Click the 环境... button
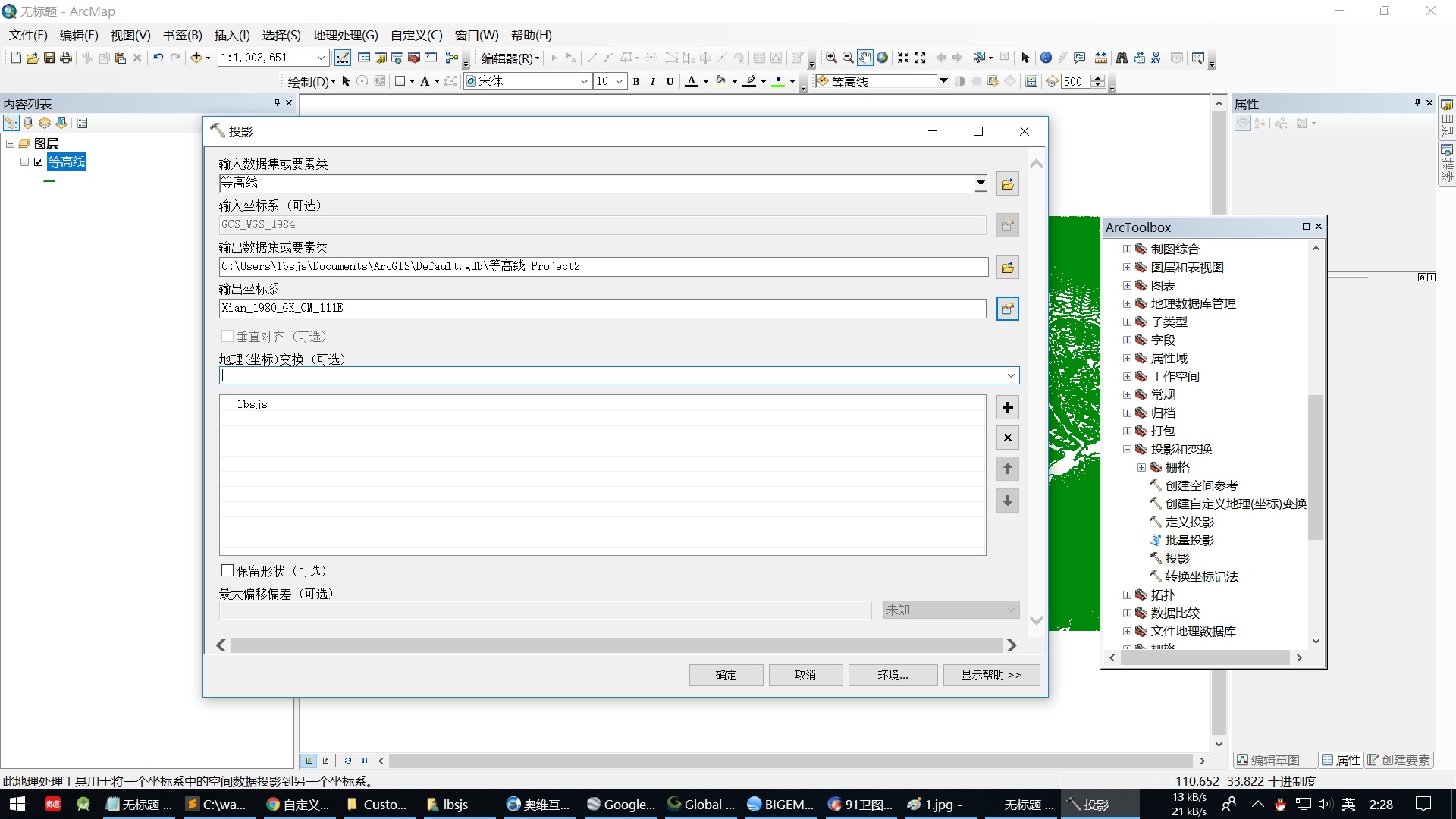The width and height of the screenshot is (1456, 819). [893, 675]
